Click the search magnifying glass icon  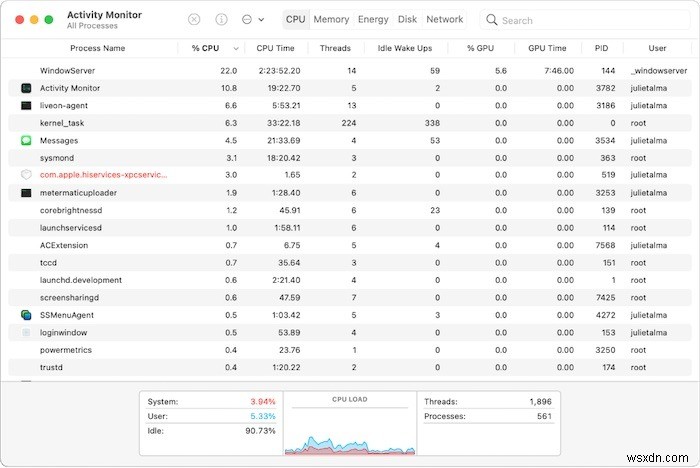[491, 20]
